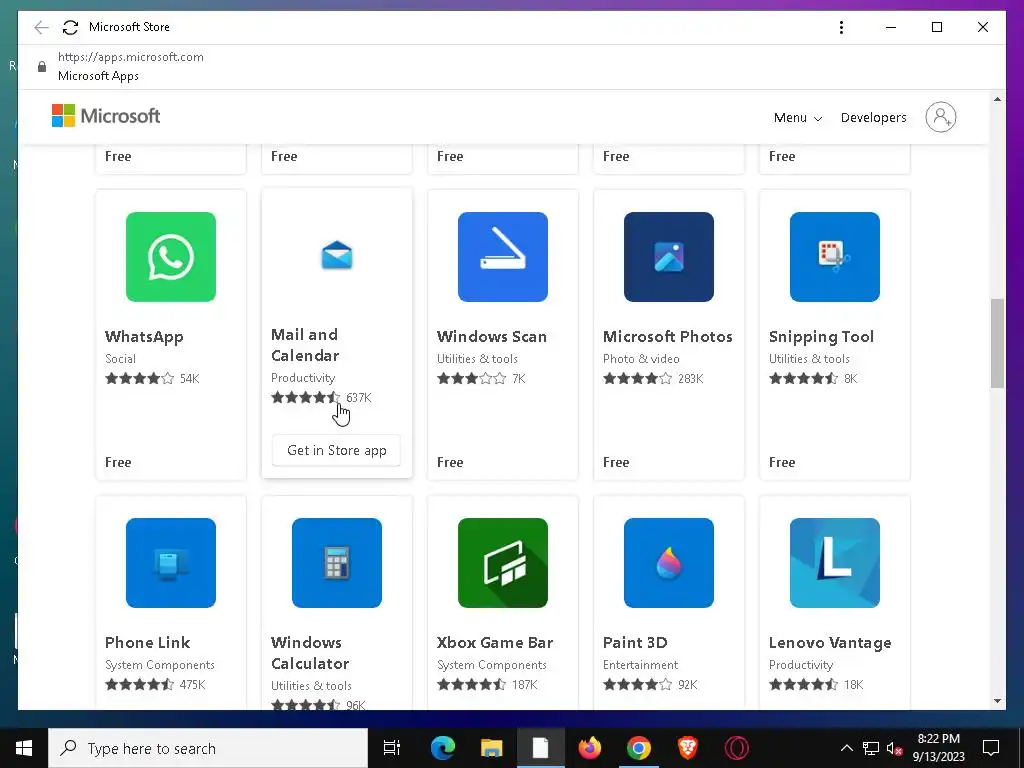The image size is (1024, 768).
Task: Open Windows Start menu
Action: point(24,748)
